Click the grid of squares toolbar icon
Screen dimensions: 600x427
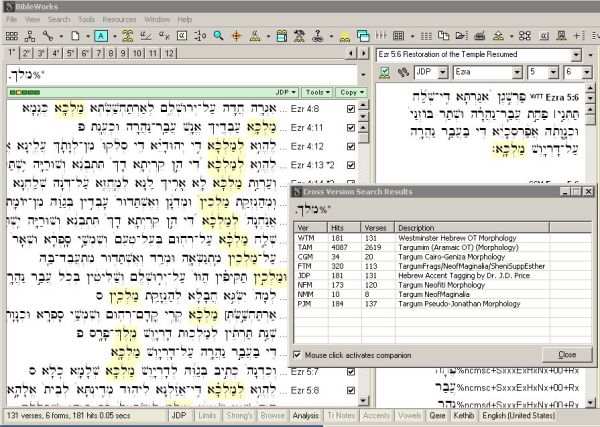(x=11, y=36)
